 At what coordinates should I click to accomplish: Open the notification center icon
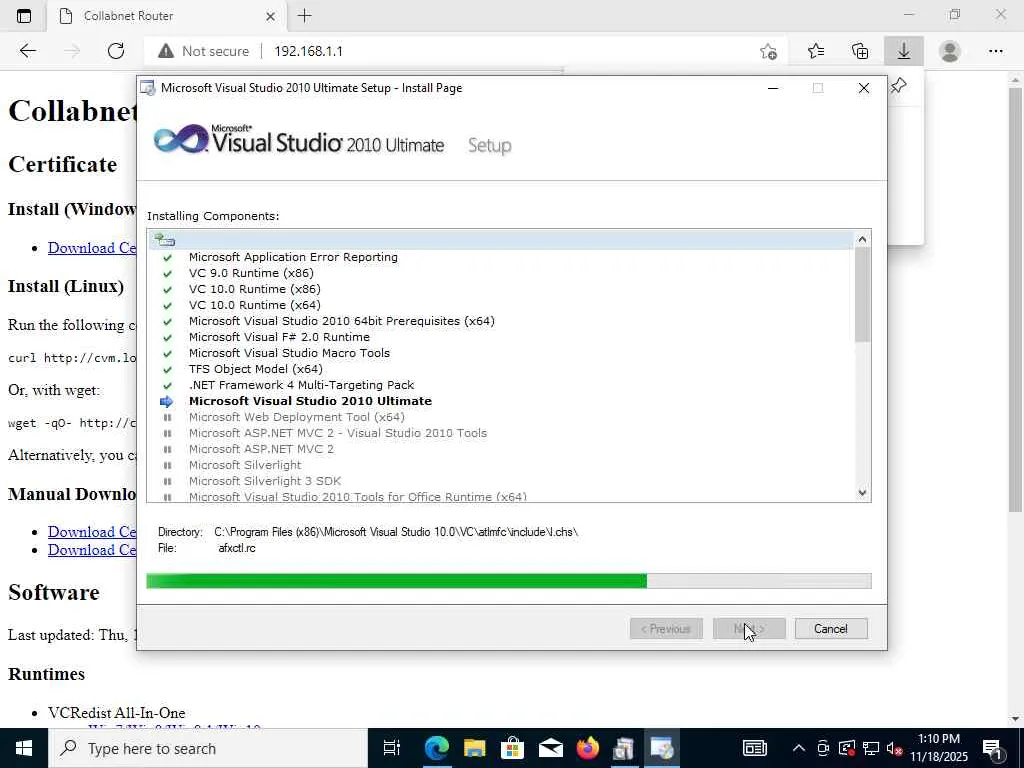[993, 748]
